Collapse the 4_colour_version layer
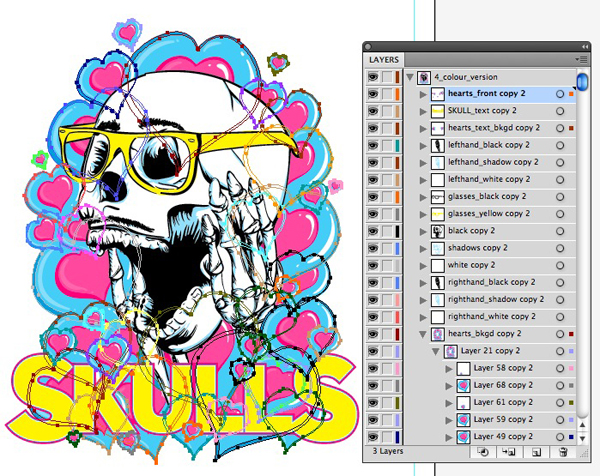 coord(410,77)
